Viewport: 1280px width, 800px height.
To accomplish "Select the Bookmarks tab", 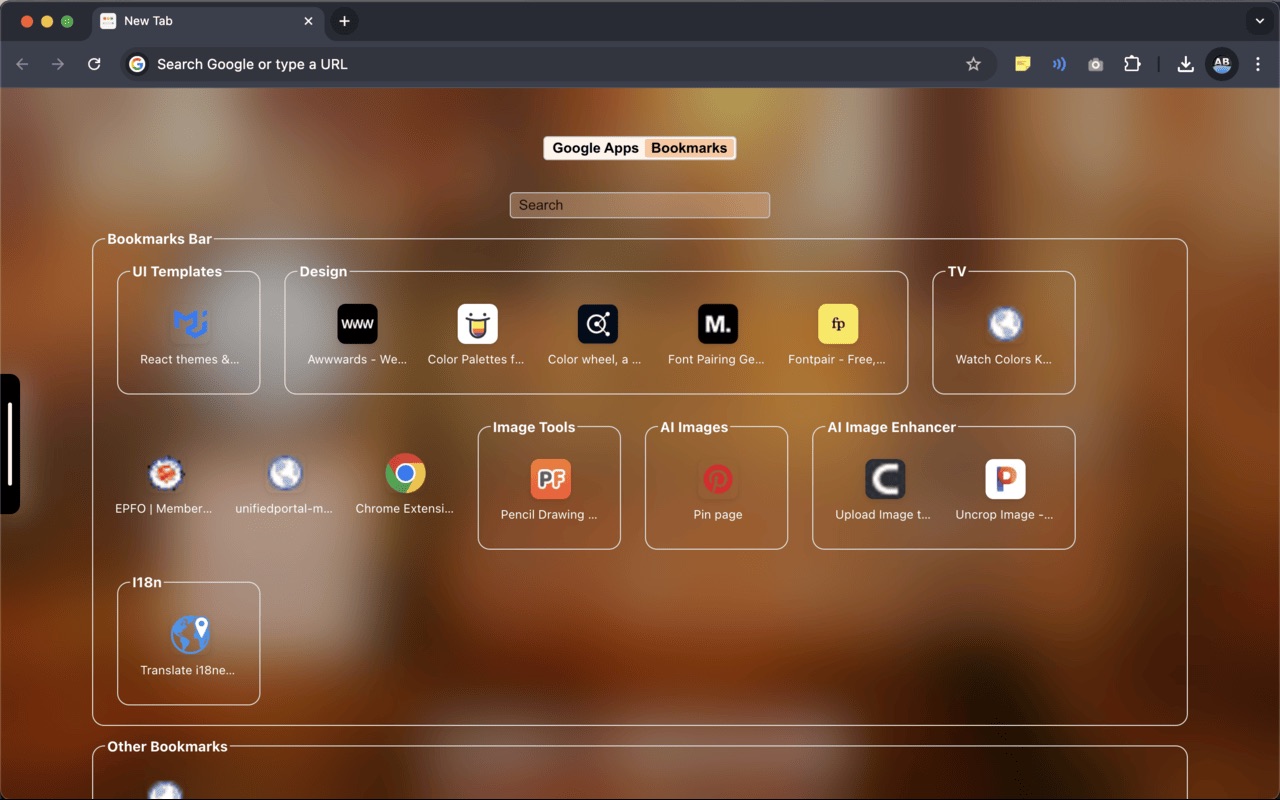I will [689, 147].
